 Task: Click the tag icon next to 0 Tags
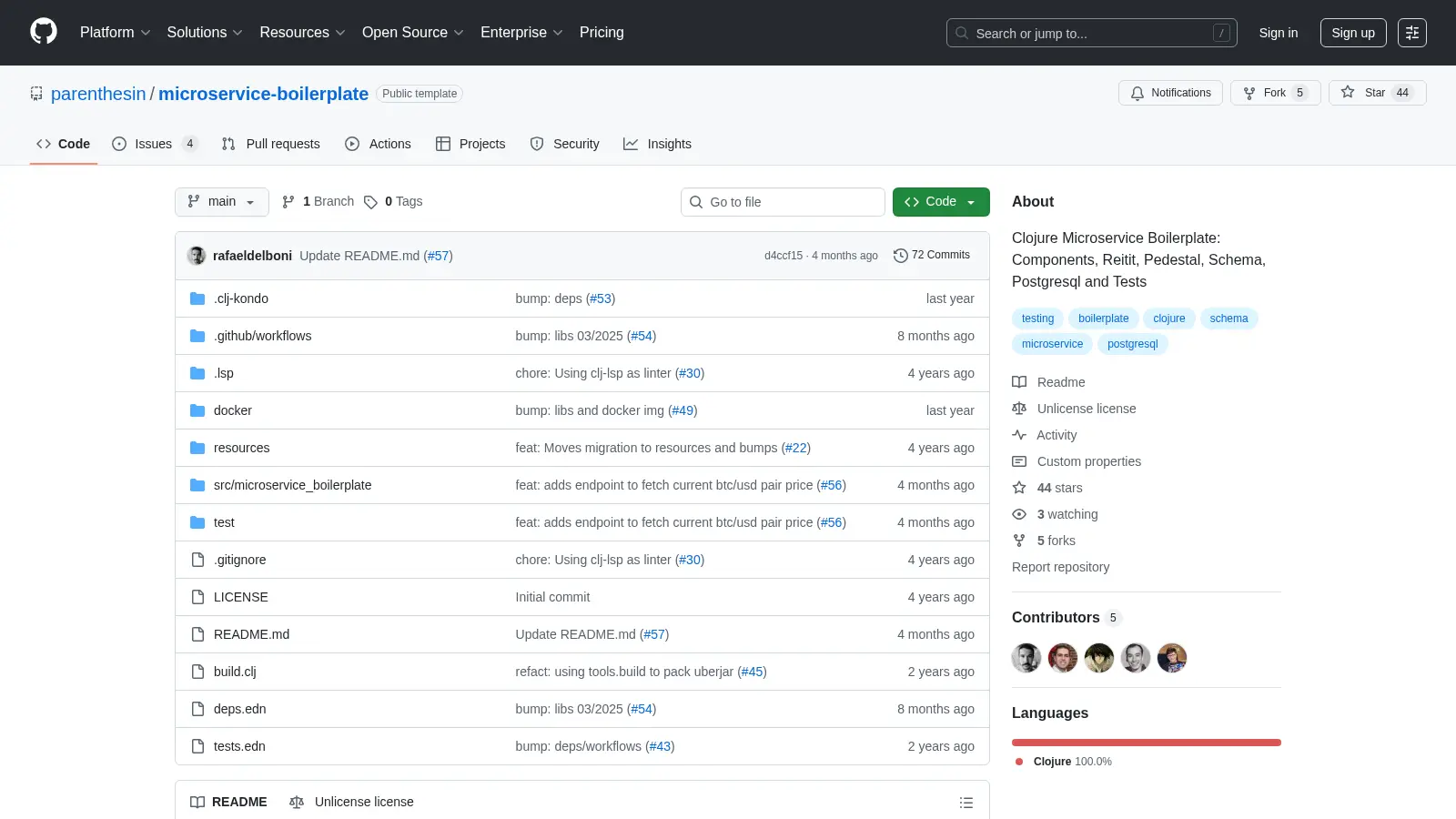370,202
